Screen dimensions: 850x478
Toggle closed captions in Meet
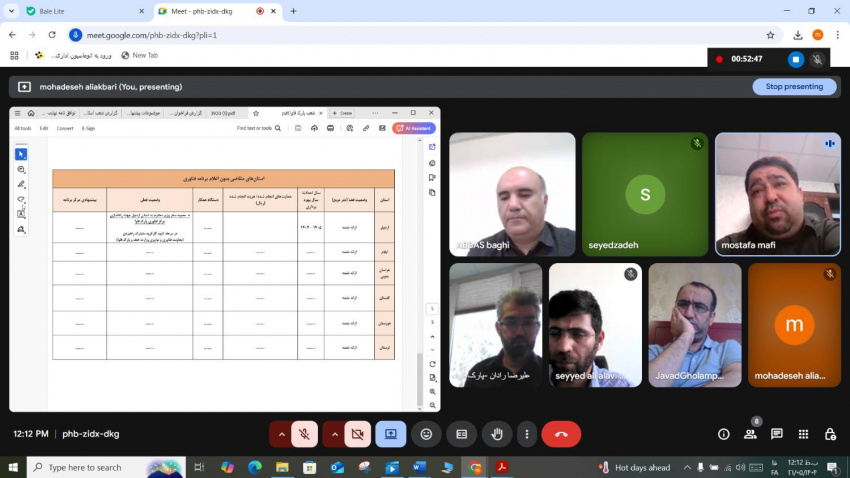click(x=461, y=434)
